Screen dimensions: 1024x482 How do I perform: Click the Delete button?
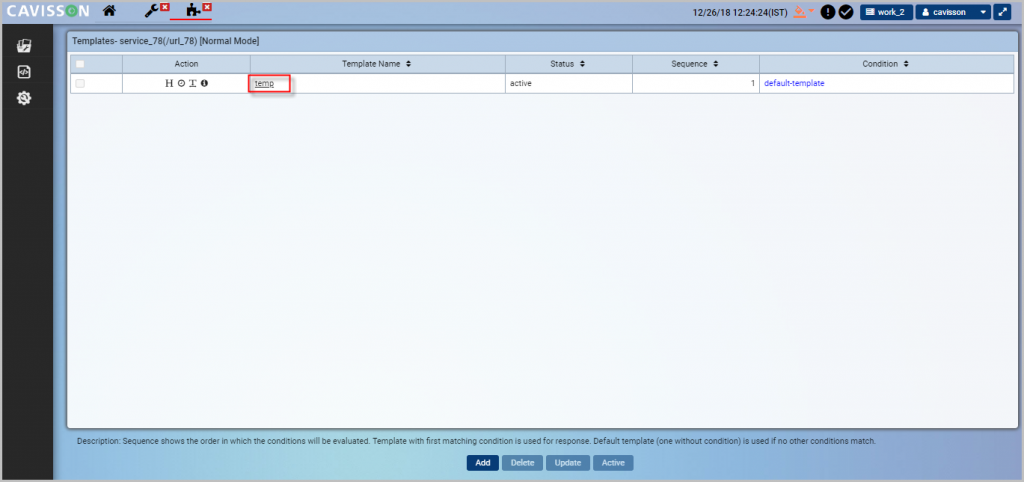(x=522, y=463)
